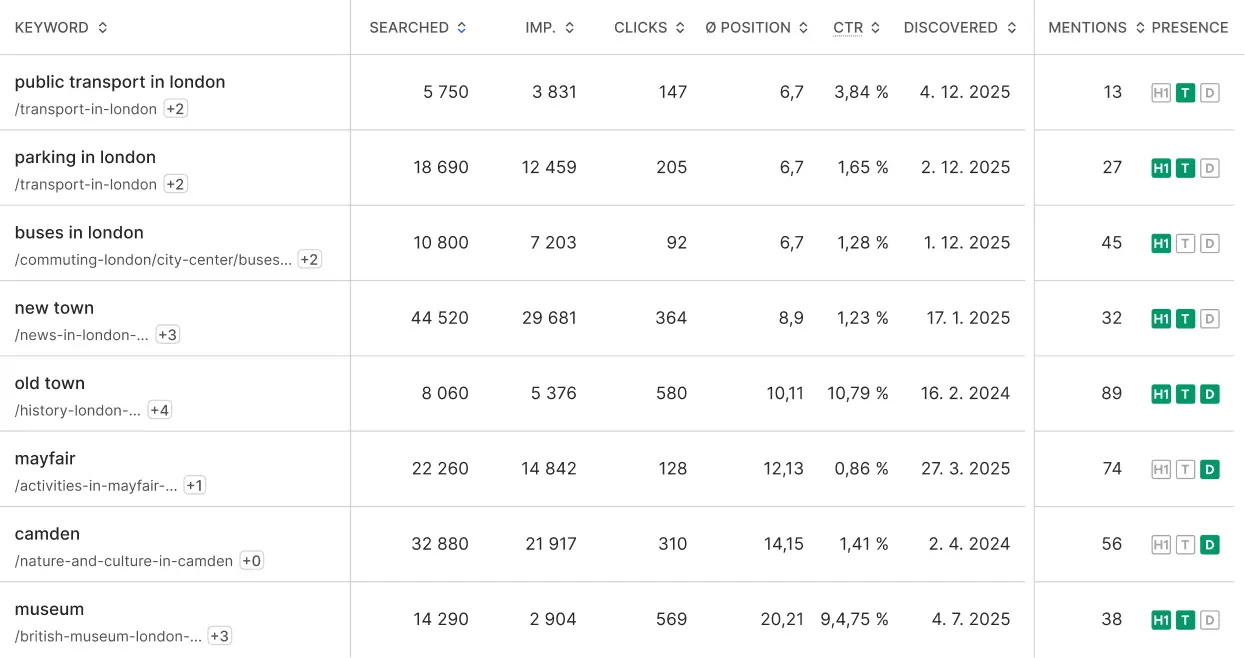
Task: Open the mayfair keyword entry
Action: pyautogui.click(x=45, y=459)
